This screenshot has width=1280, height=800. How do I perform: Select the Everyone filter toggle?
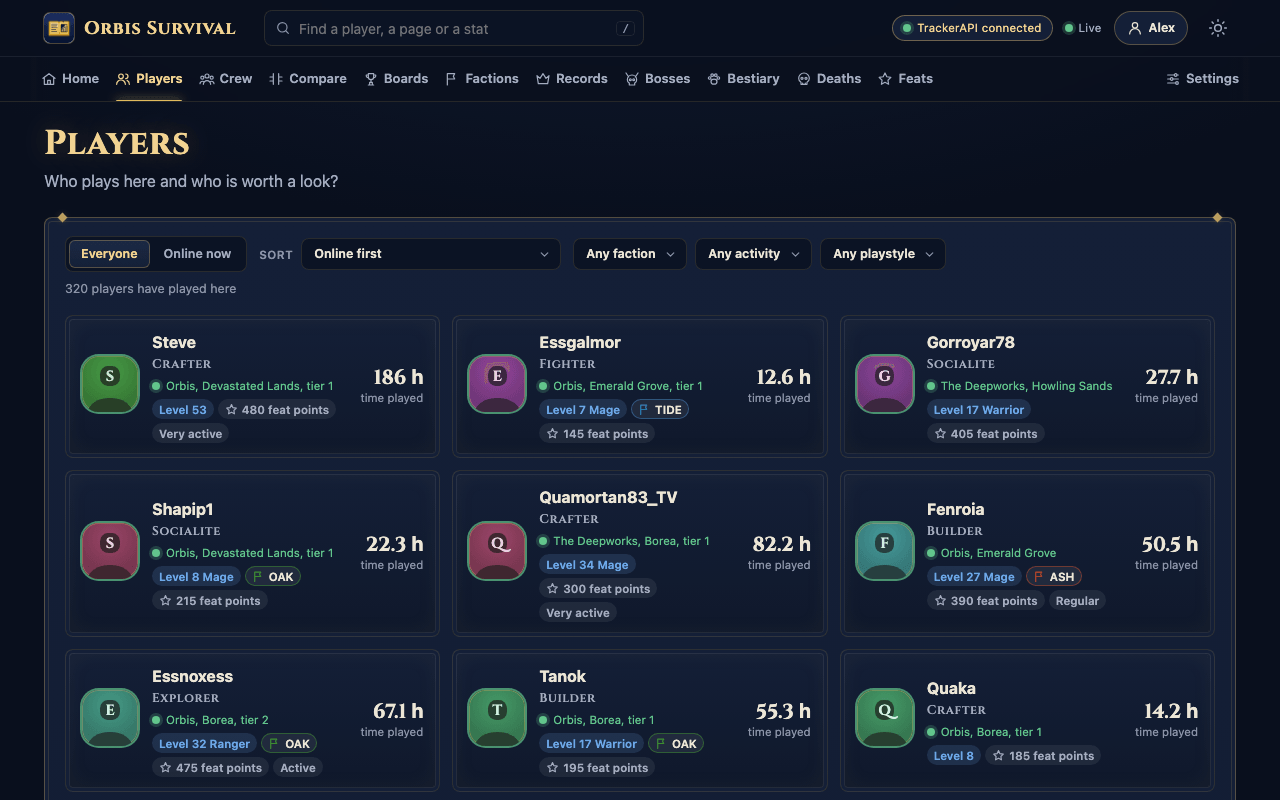point(109,254)
